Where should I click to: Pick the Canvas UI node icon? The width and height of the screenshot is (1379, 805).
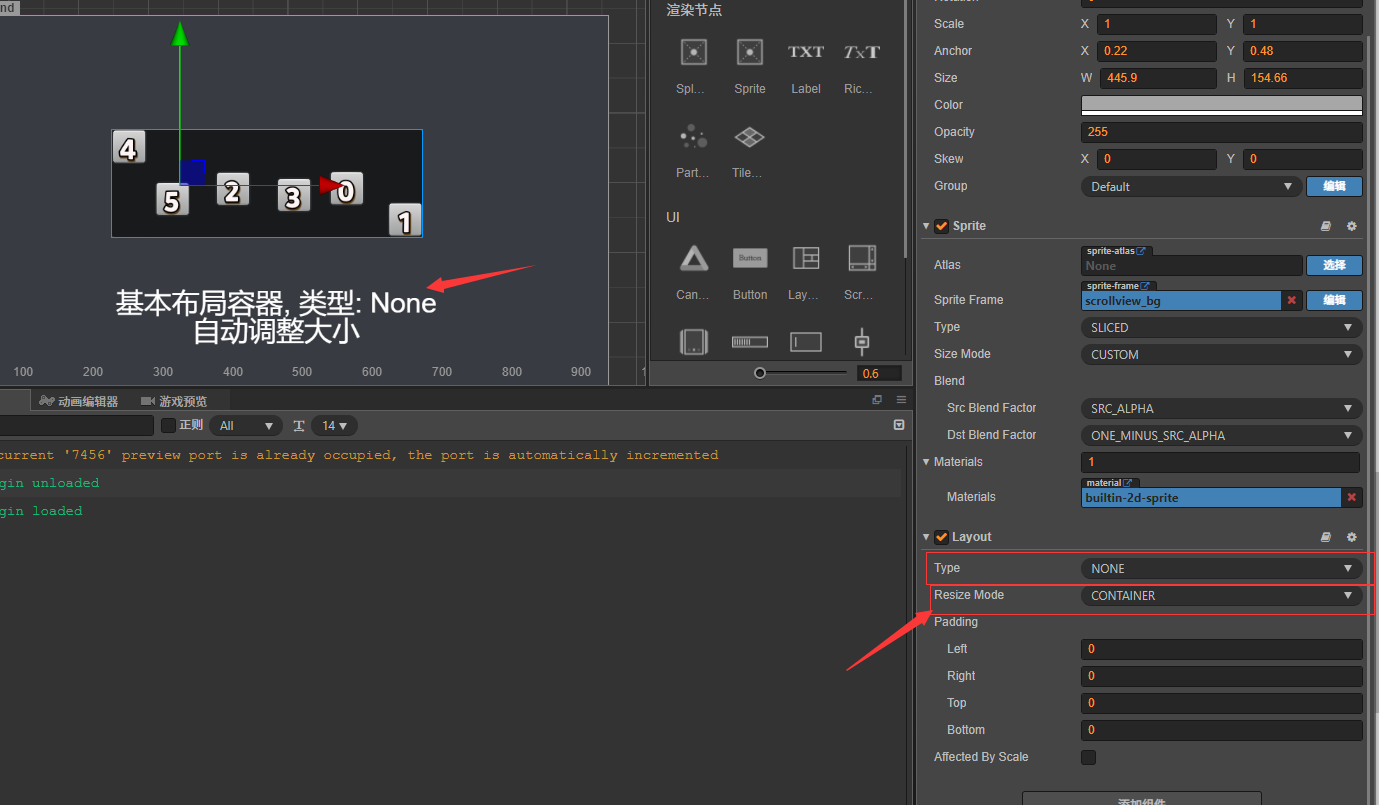point(694,258)
